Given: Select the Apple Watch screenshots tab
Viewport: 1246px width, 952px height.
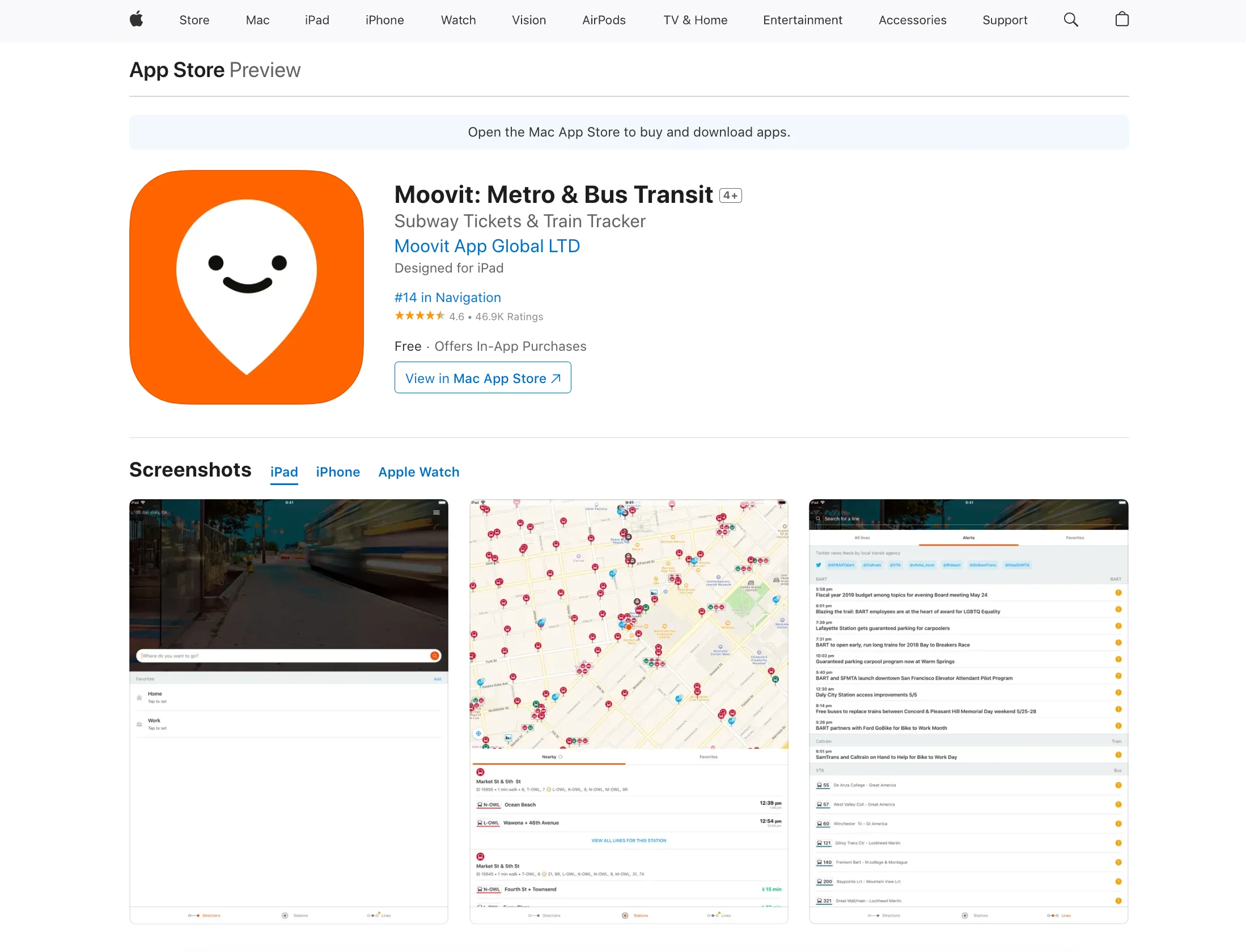Looking at the screenshot, I should pyautogui.click(x=419, y=472).
